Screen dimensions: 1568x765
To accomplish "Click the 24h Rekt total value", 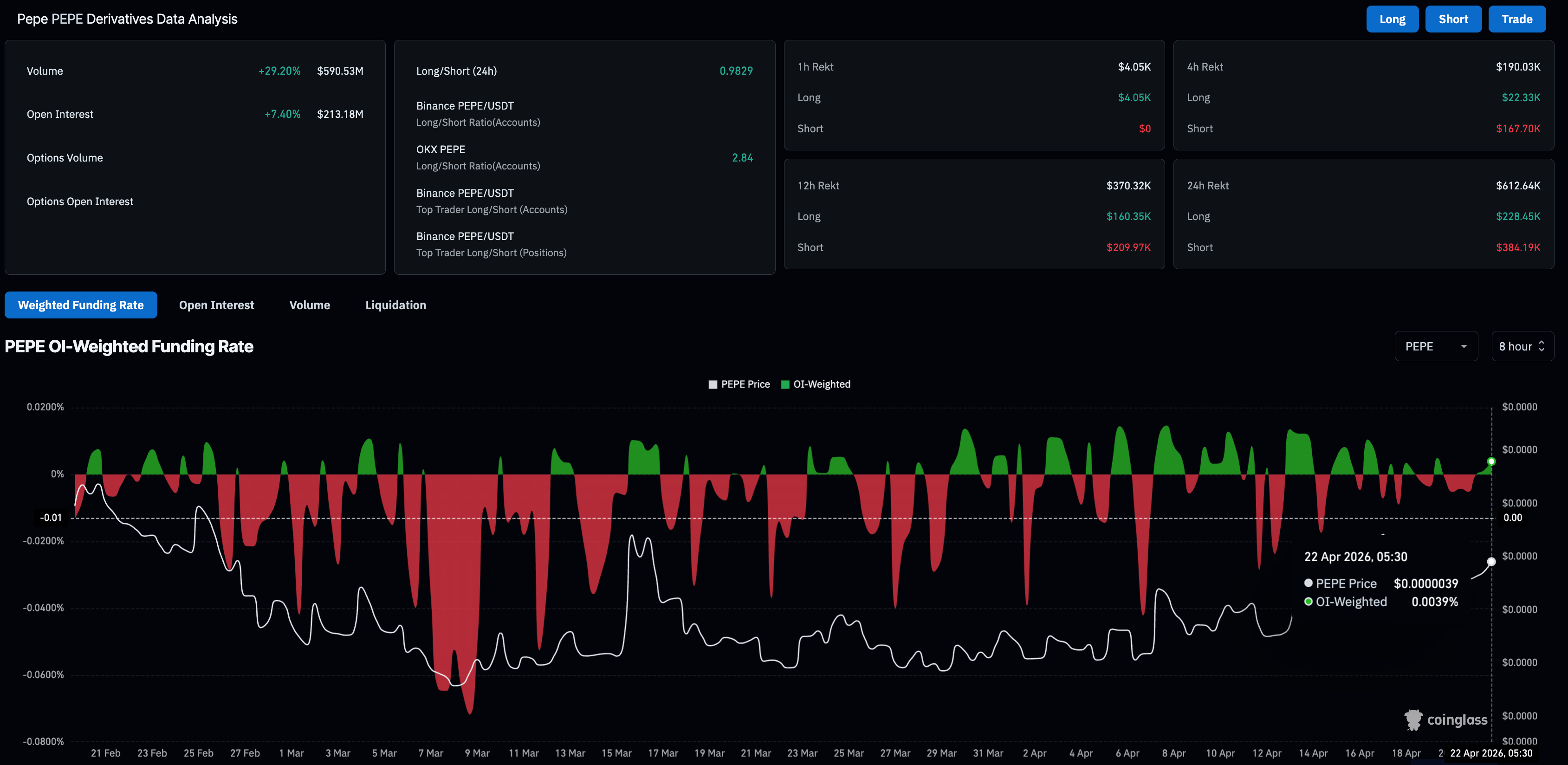I will 1517,186.
